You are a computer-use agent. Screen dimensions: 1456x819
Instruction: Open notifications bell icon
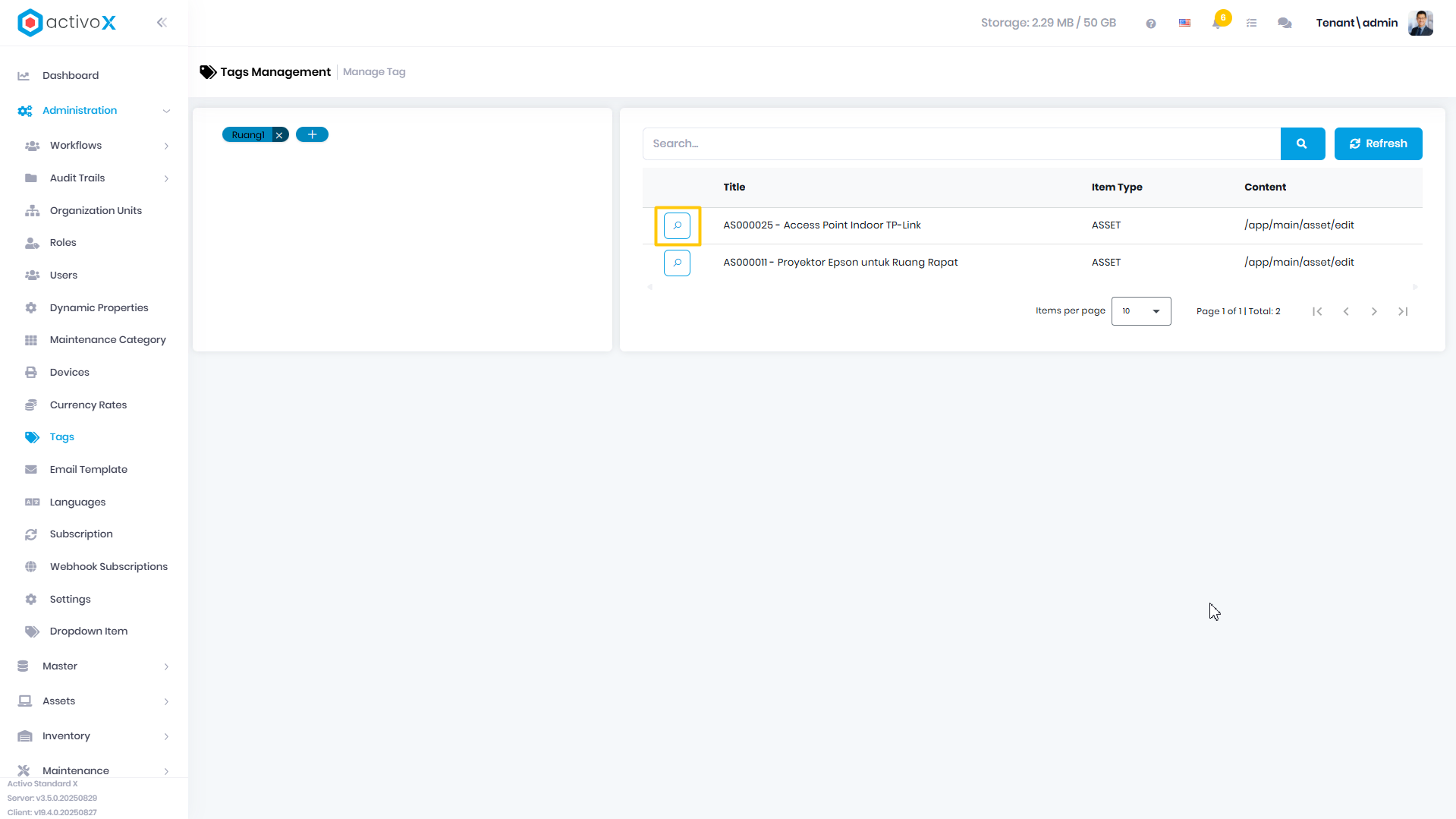tap(1217, 24)
